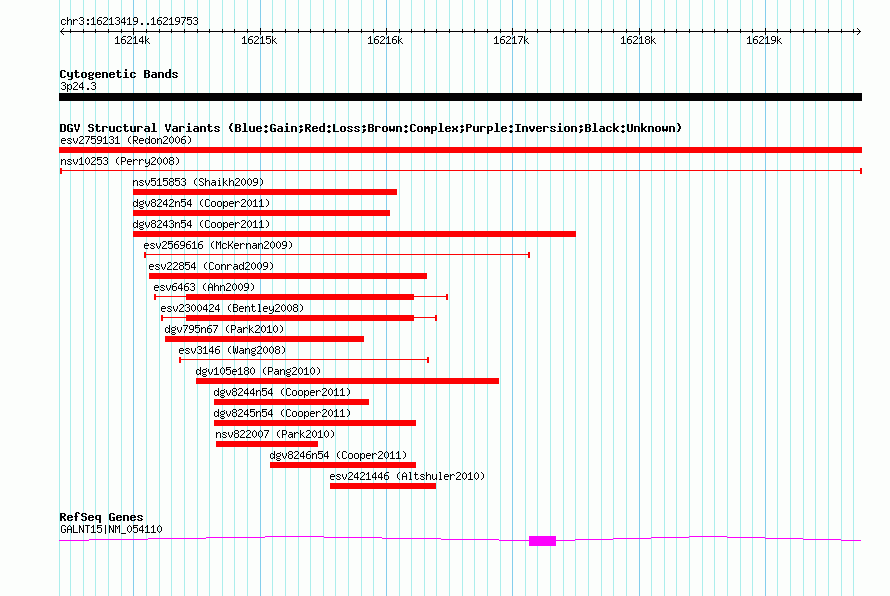Viewport: 890px width, 596px height.
Task: Click the esv2759131 (Redon2006) label
Action: (x=126, y=140)
